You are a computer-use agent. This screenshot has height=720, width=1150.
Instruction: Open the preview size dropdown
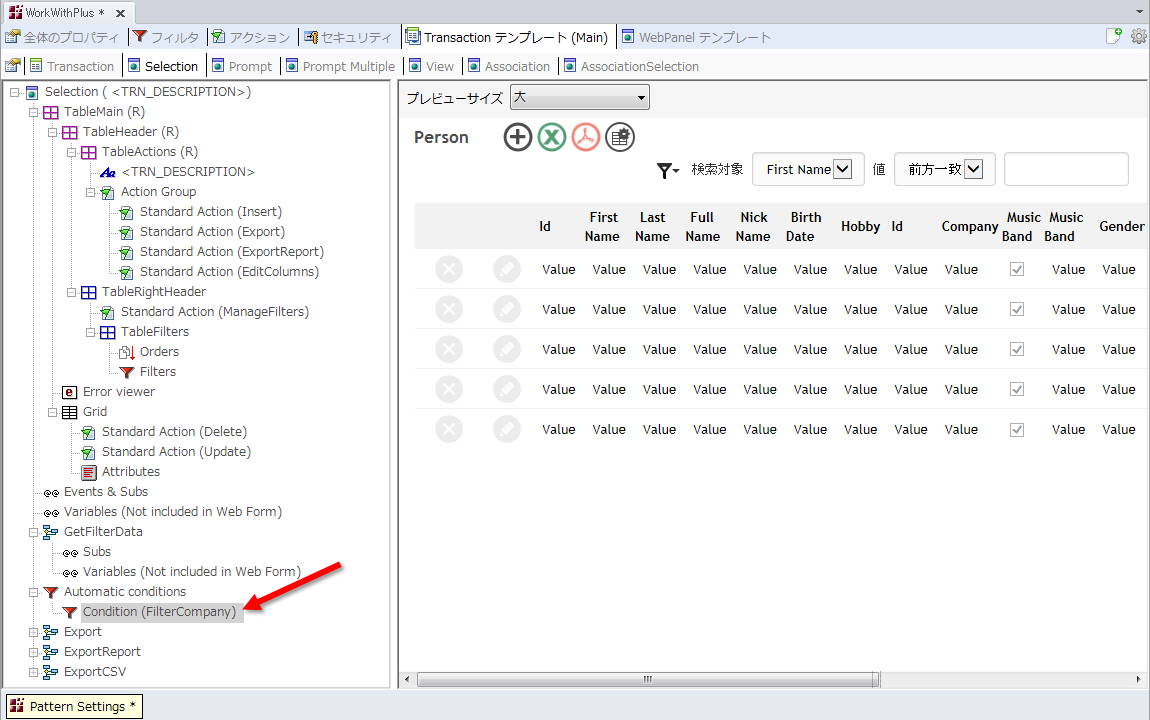(x=579, y=97)
